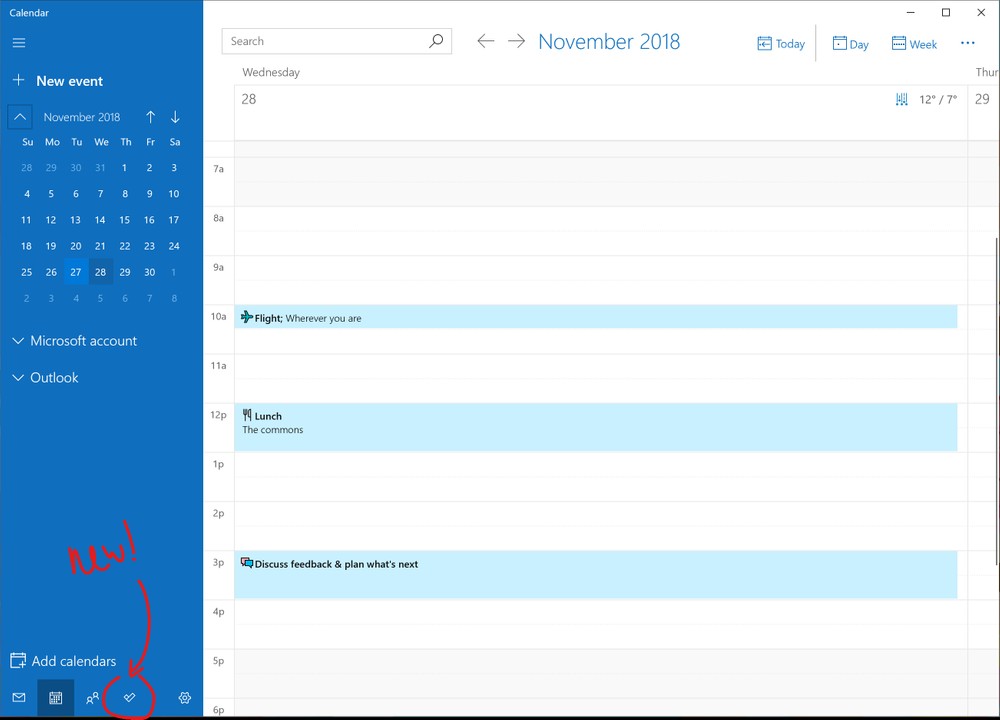1000x720 pixels.
Task: Expand the Microsoft account section
Action: (74, 341)
